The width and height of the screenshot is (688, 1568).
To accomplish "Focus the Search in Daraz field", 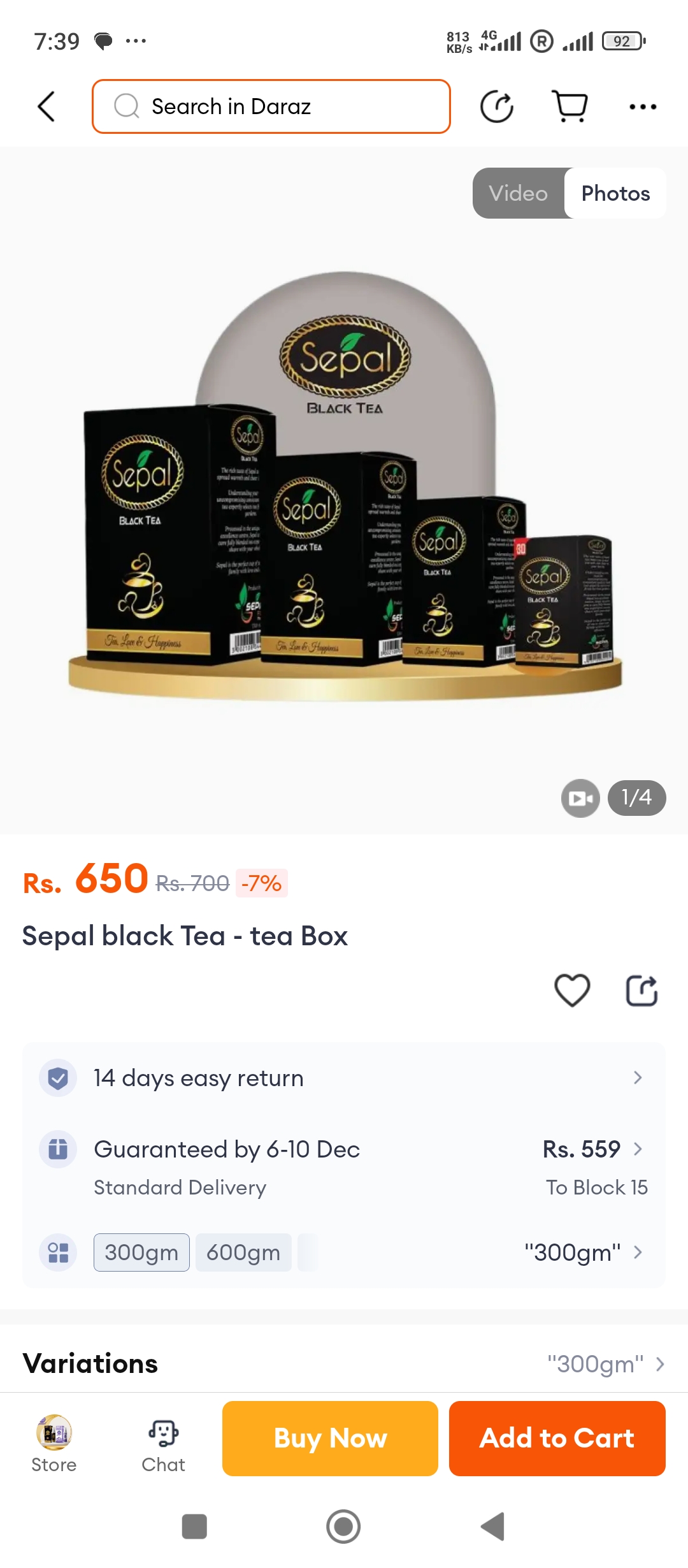I will pos(271,106).
